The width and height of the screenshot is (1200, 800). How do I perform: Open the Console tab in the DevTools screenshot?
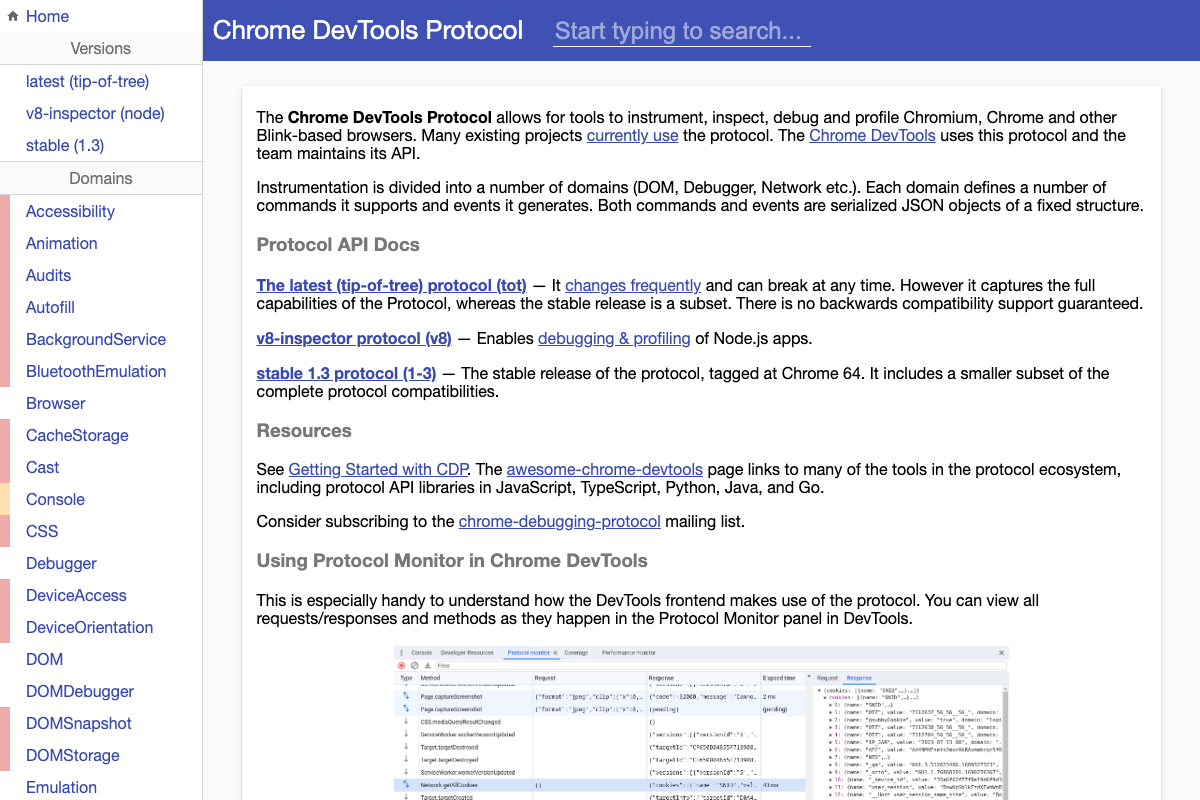[420, 653]
